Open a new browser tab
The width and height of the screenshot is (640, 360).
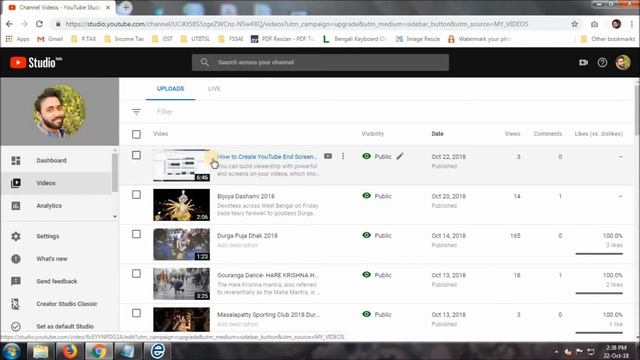126,7
